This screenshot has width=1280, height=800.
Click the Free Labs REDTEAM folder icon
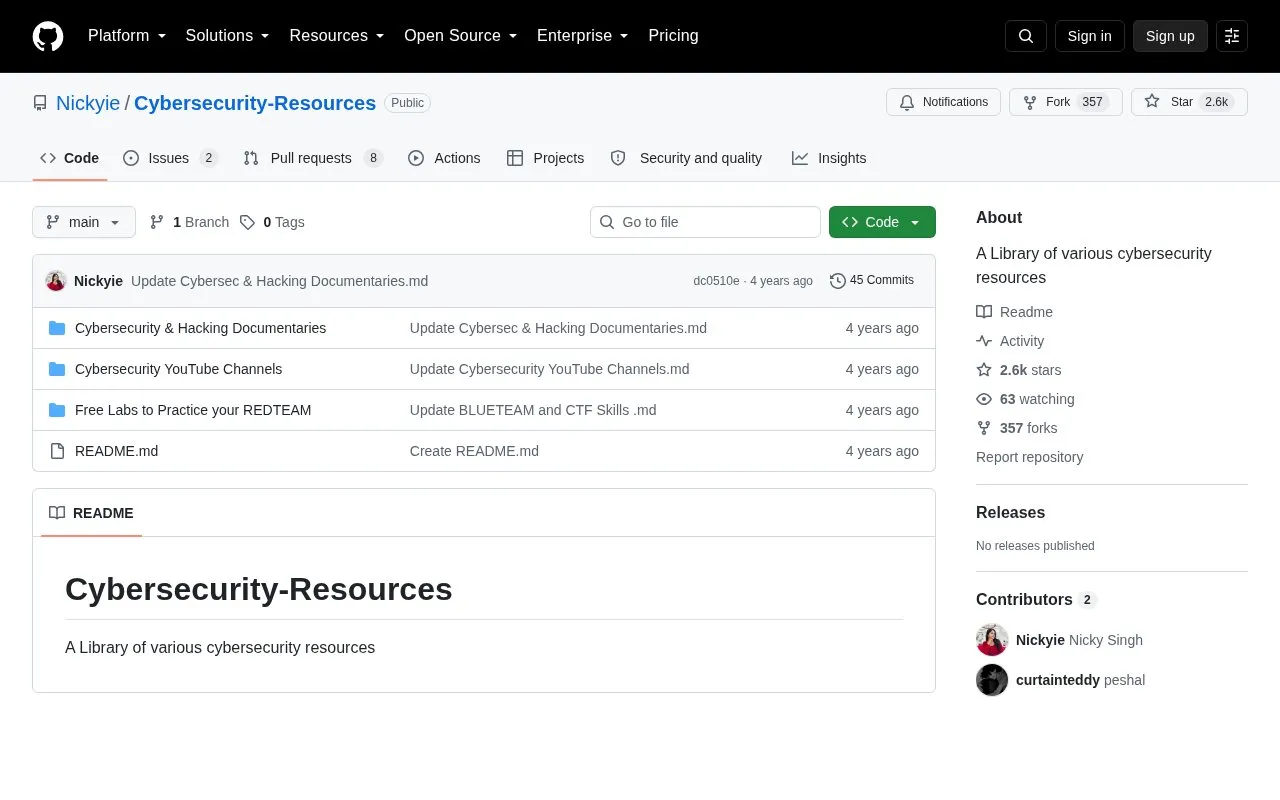[57, 410]
